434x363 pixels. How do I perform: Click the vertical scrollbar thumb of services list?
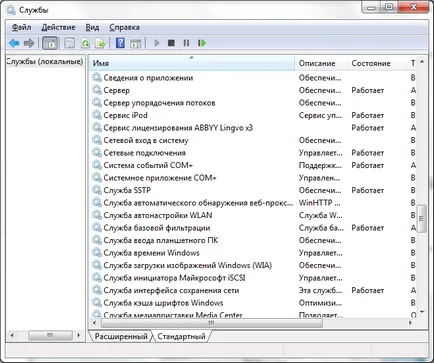pos(422,219)
